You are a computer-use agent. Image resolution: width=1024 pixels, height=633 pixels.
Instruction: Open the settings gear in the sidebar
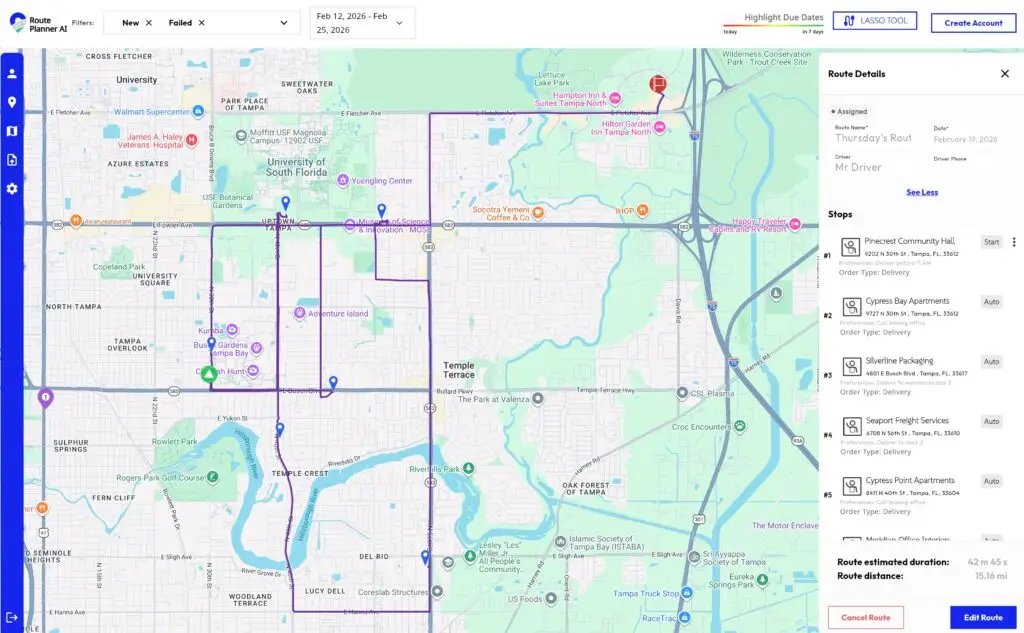(x=12, y=188)
